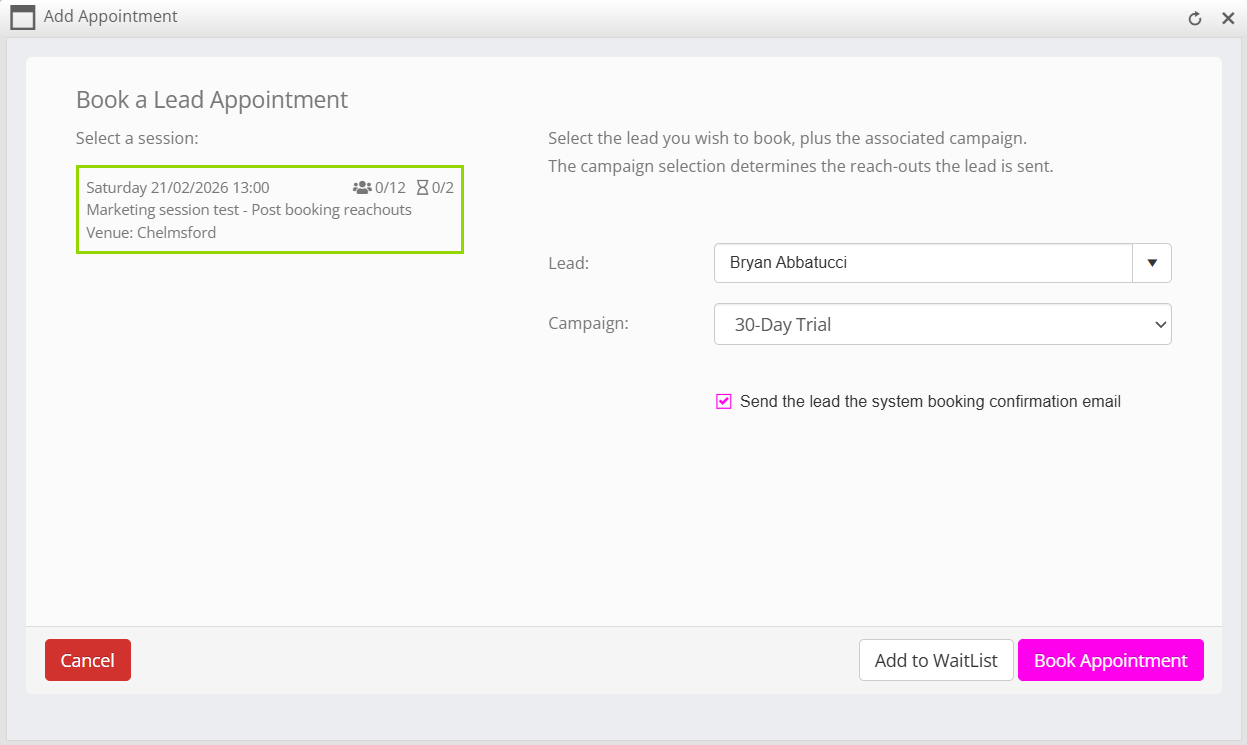Close the Add Appointment window
Screen dimensions: 1247x745
point(1228,19)
